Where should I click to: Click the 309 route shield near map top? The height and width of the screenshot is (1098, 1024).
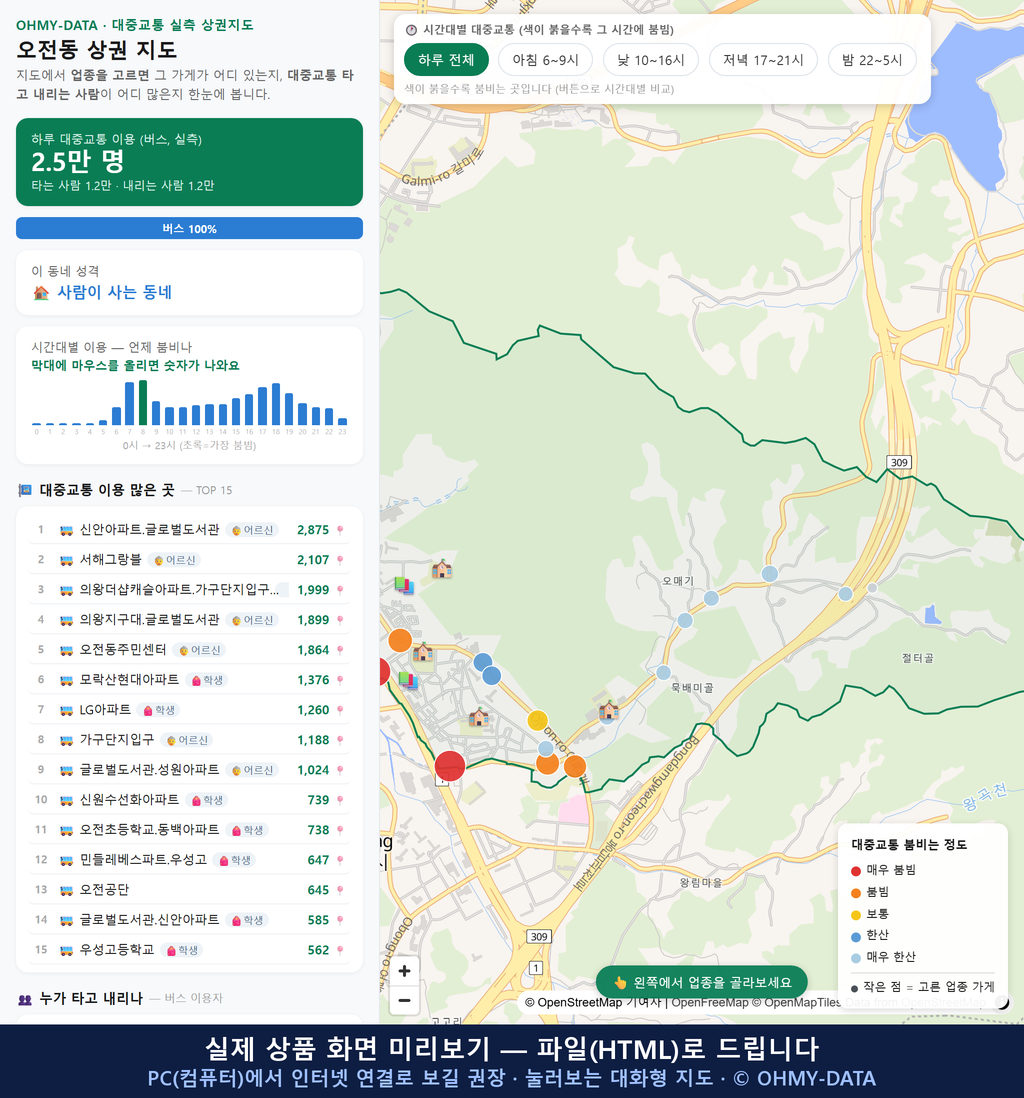pos(899,462)
